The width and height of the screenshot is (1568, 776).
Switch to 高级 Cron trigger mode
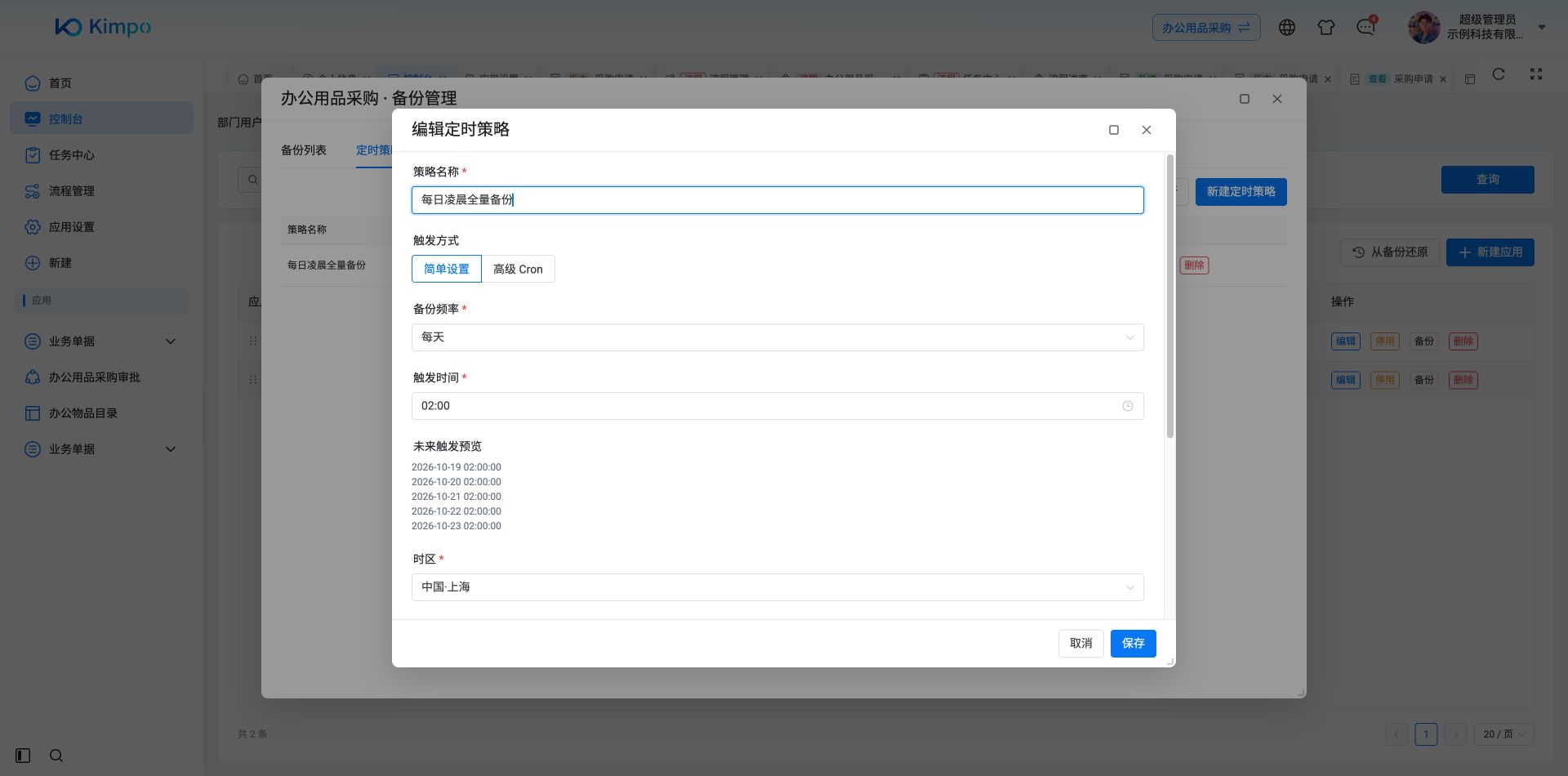click(x=518, y=269)
